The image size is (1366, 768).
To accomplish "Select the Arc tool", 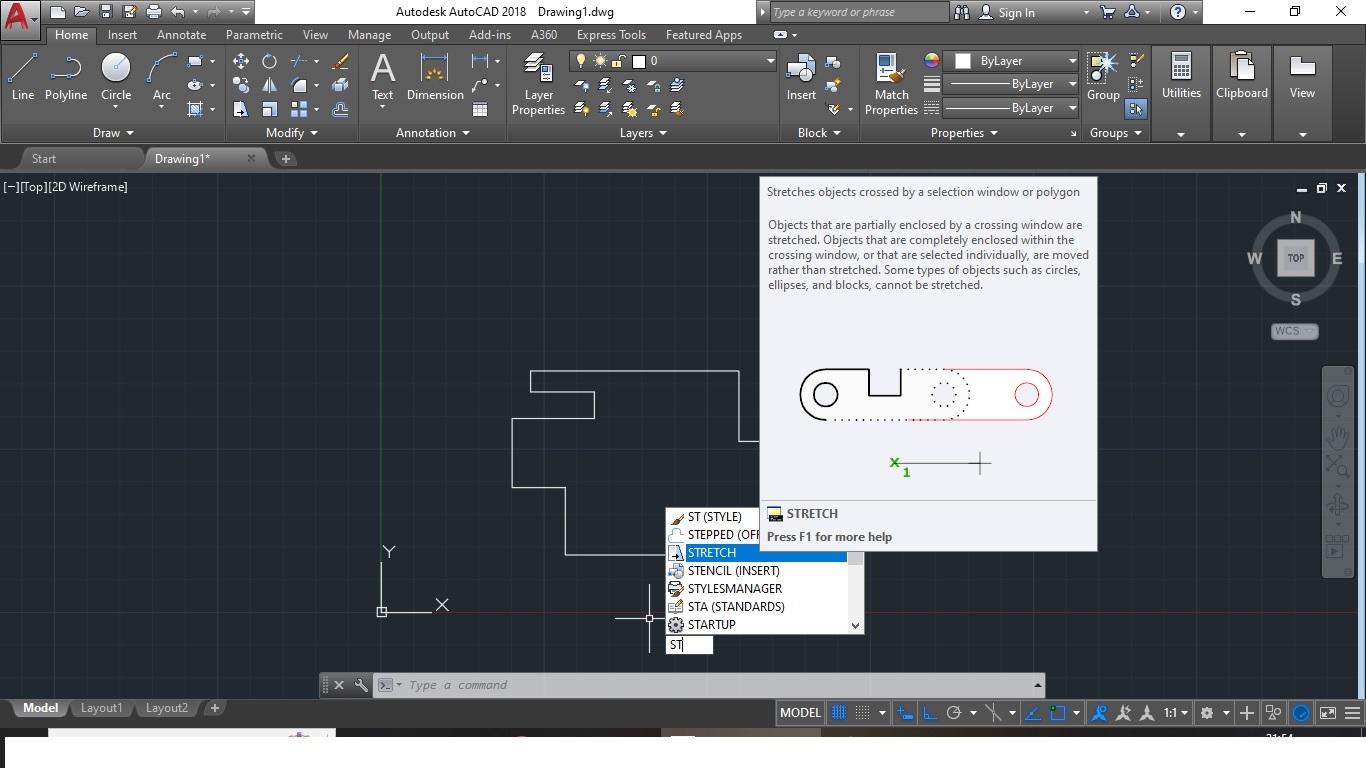I will pos(161,78).
